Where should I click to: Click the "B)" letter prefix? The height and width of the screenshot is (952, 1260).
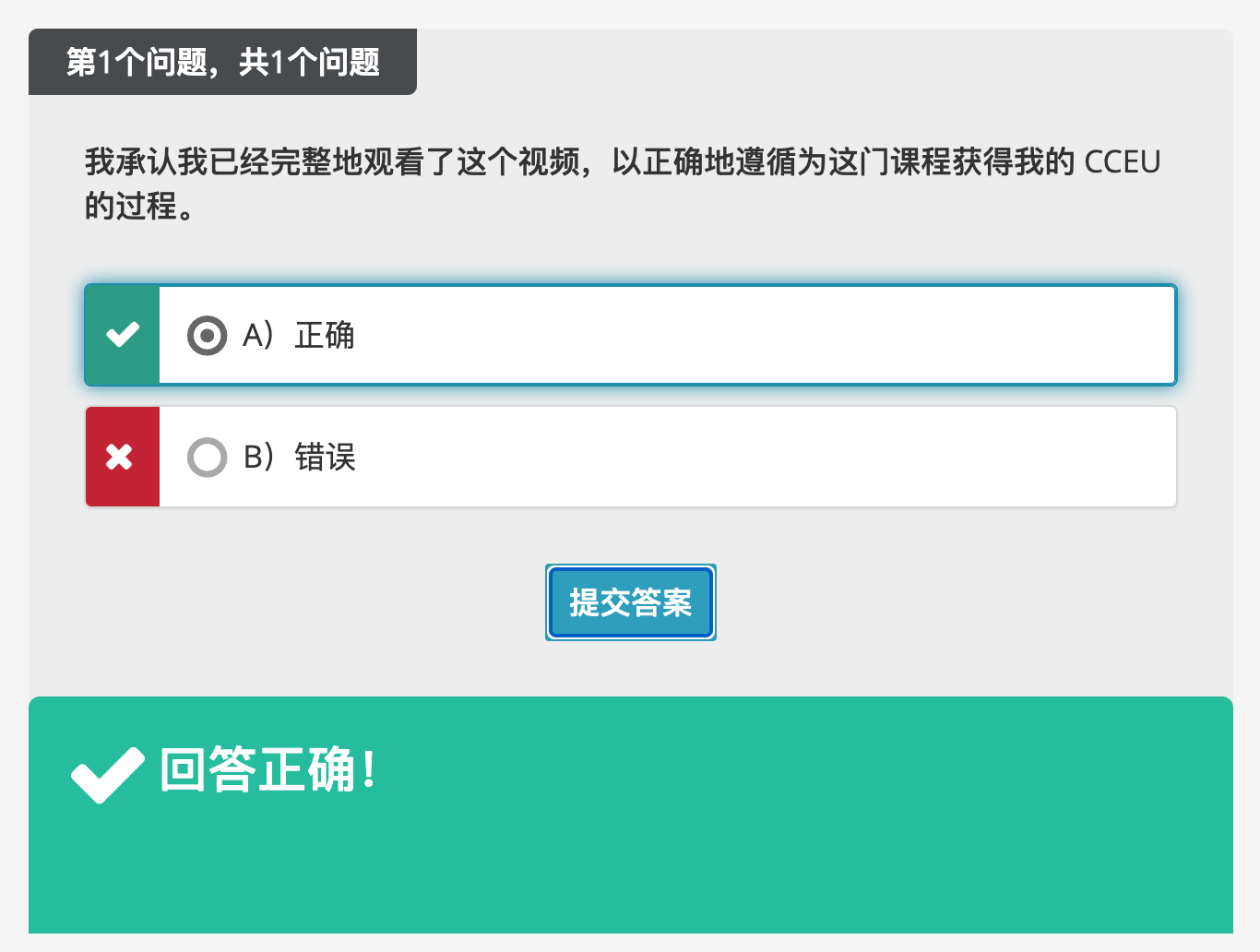[258, 457]
